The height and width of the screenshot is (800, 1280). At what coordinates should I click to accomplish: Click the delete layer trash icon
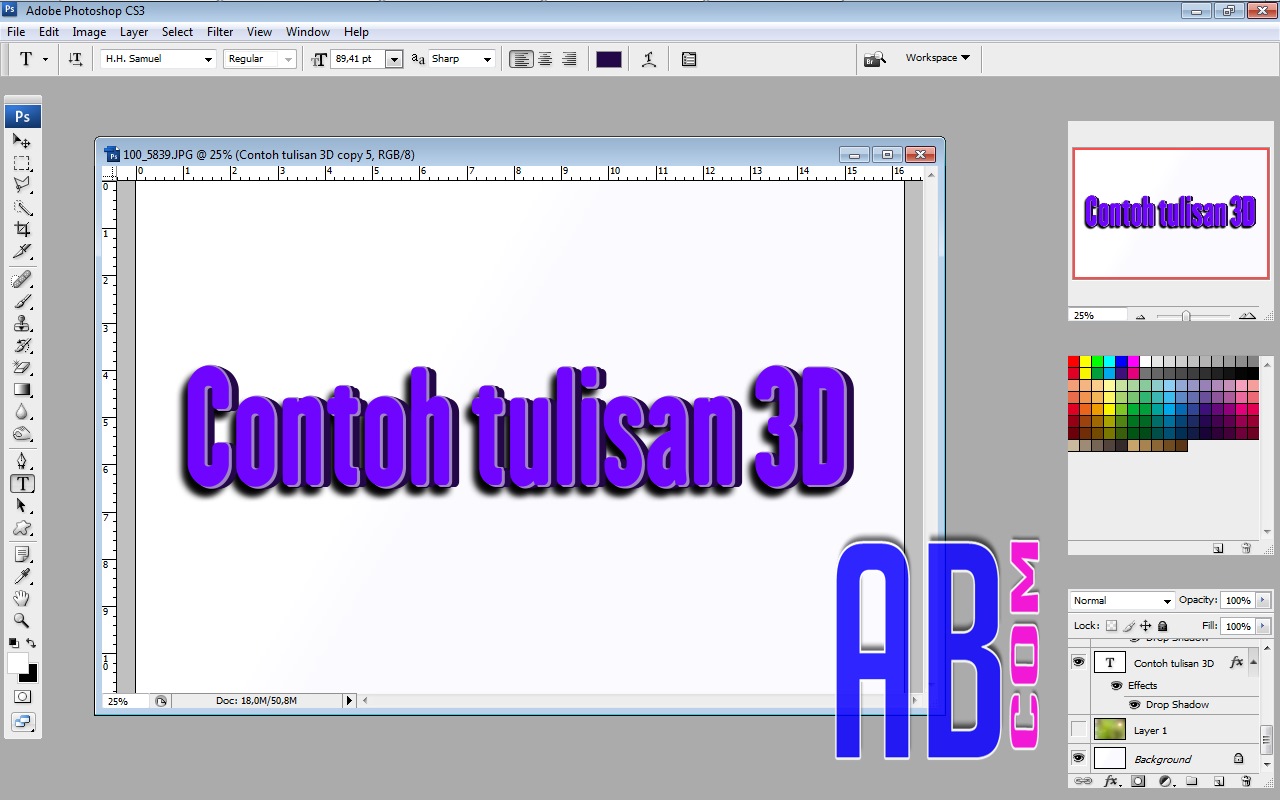click(1246, 781)
